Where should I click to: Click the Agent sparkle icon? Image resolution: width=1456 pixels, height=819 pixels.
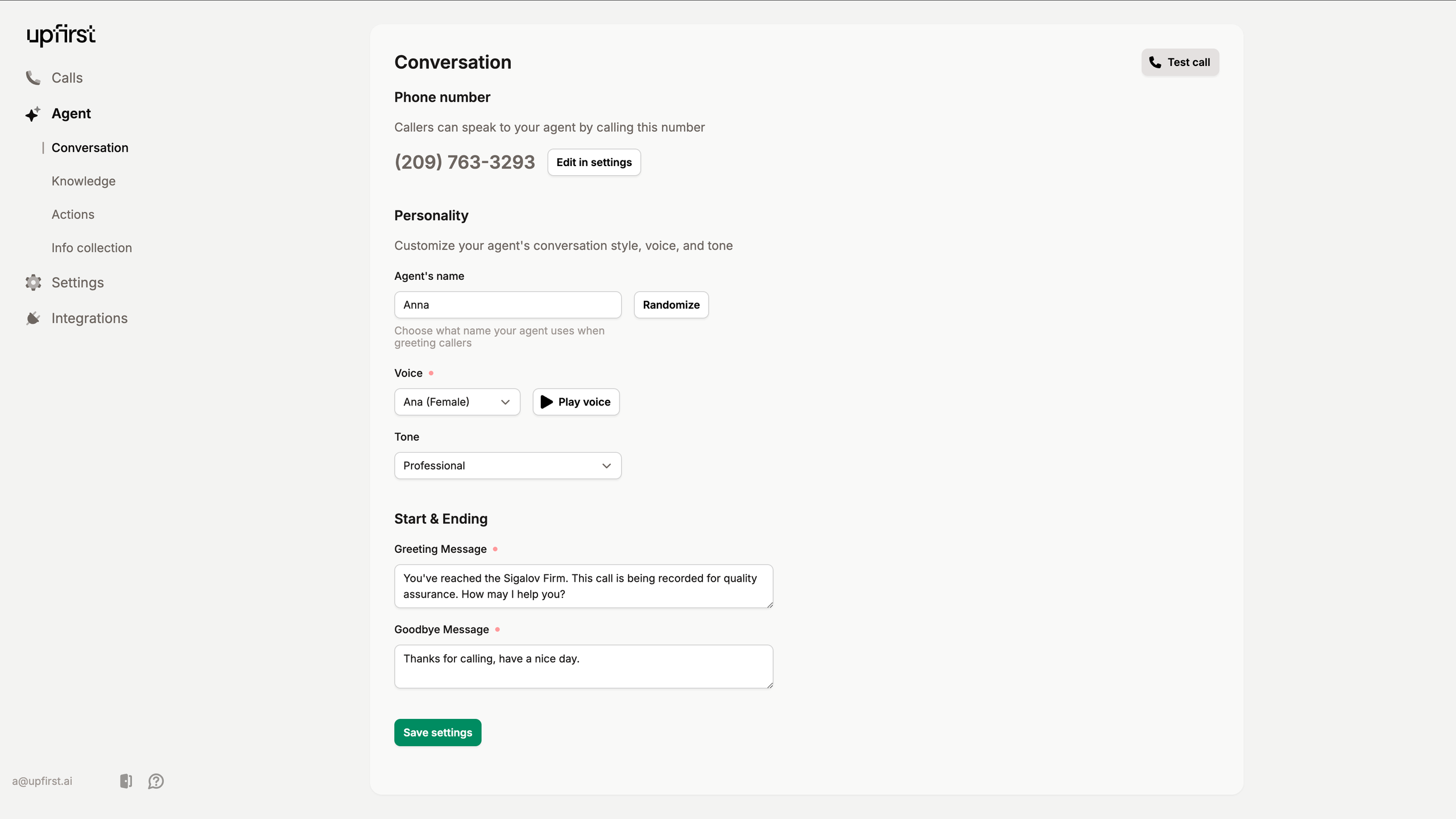[x=33, y=114]
